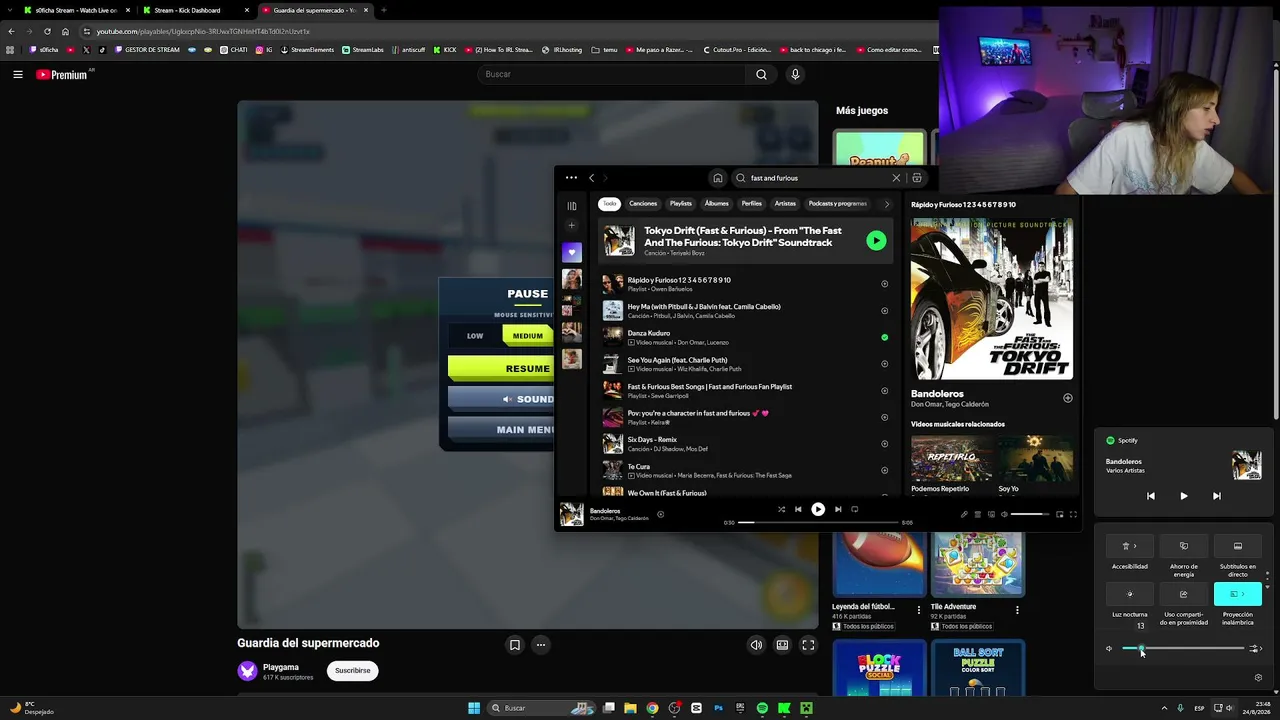1280x720 pixels.
Task: Start YouTube voice search microphone
Action: (795, 74)
